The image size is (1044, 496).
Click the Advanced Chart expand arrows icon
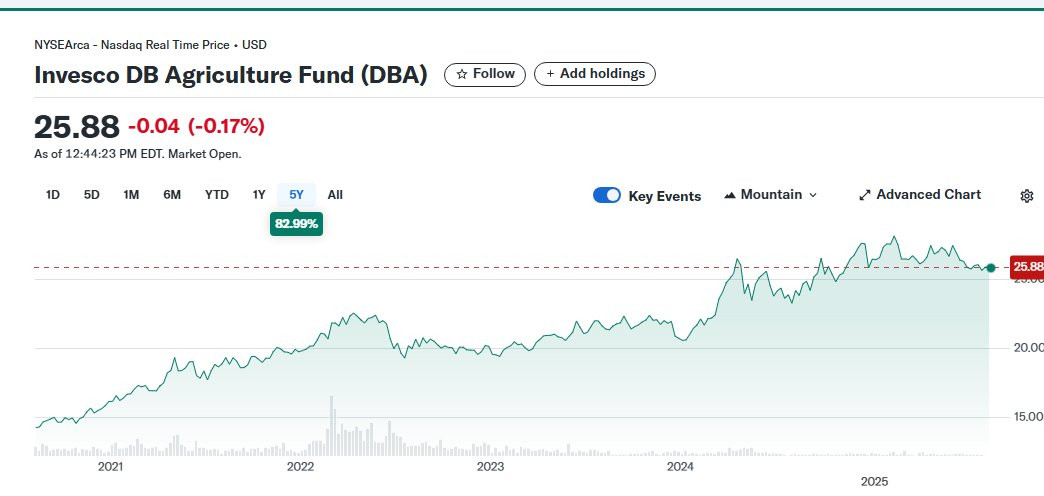865,195
